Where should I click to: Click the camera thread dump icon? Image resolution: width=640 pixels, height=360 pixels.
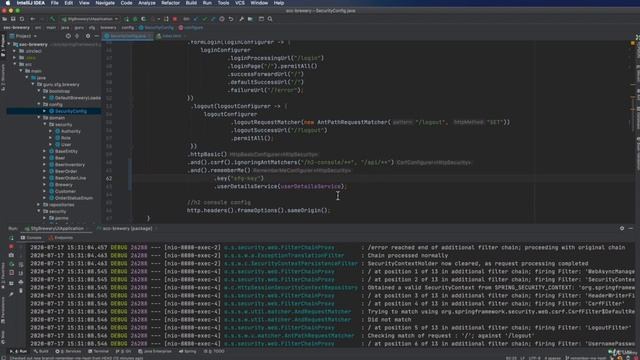(11, 256)
